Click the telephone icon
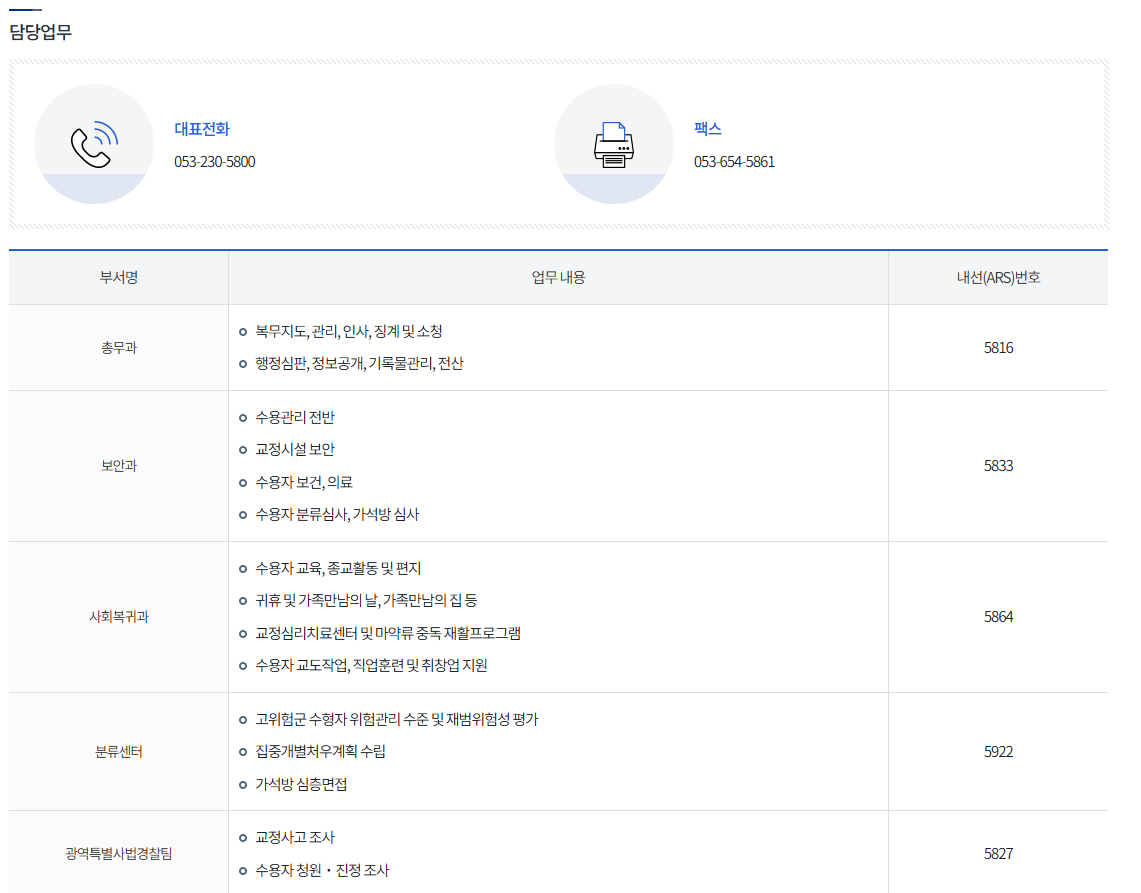 94,144
